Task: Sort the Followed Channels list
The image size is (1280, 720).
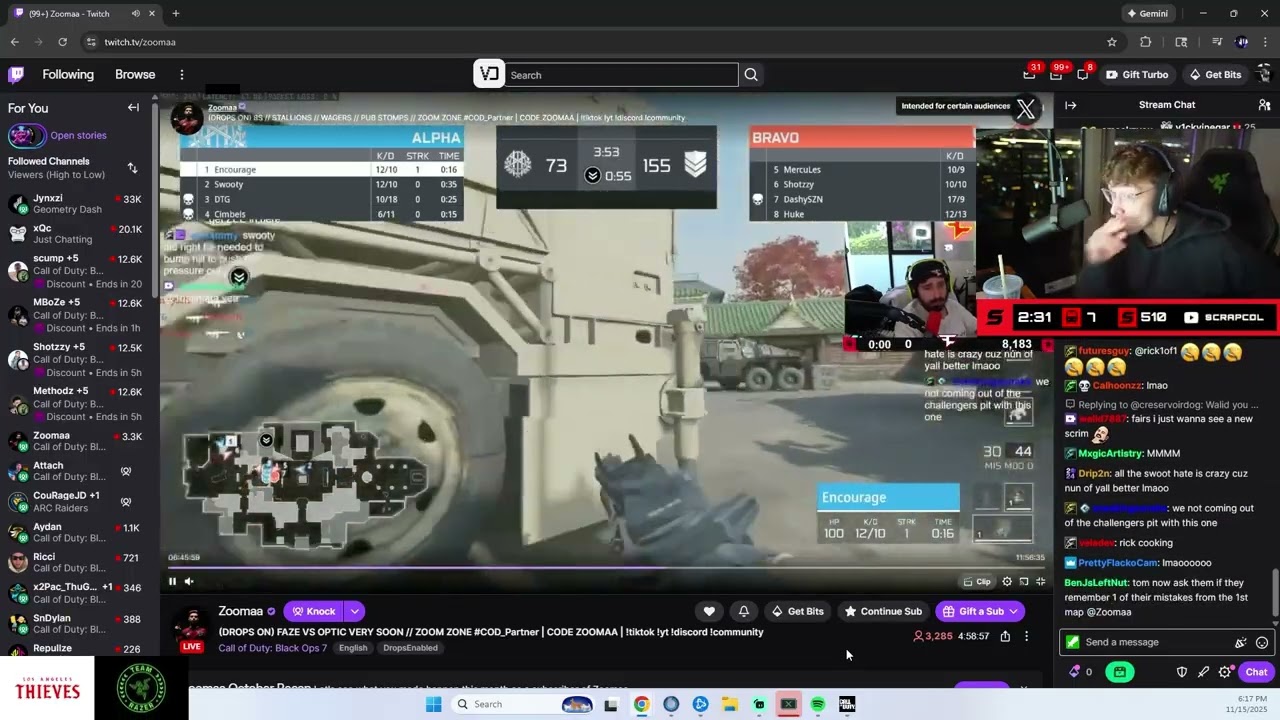Action: [132, 168]
